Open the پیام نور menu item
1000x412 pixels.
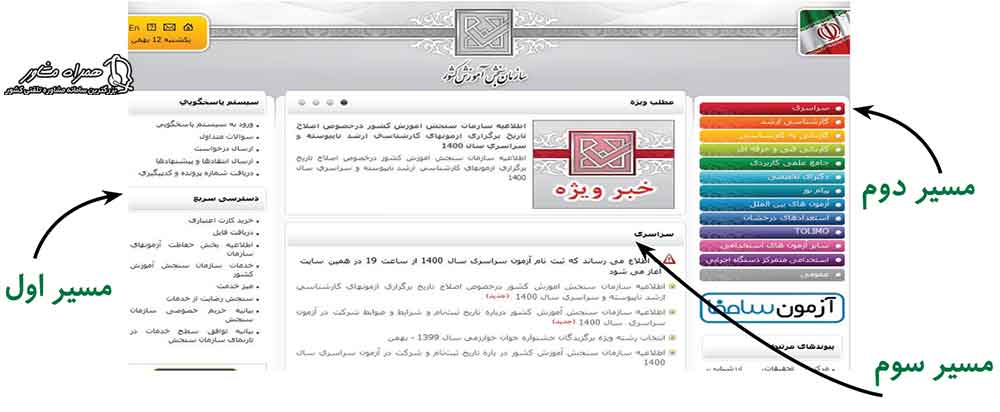772,191
